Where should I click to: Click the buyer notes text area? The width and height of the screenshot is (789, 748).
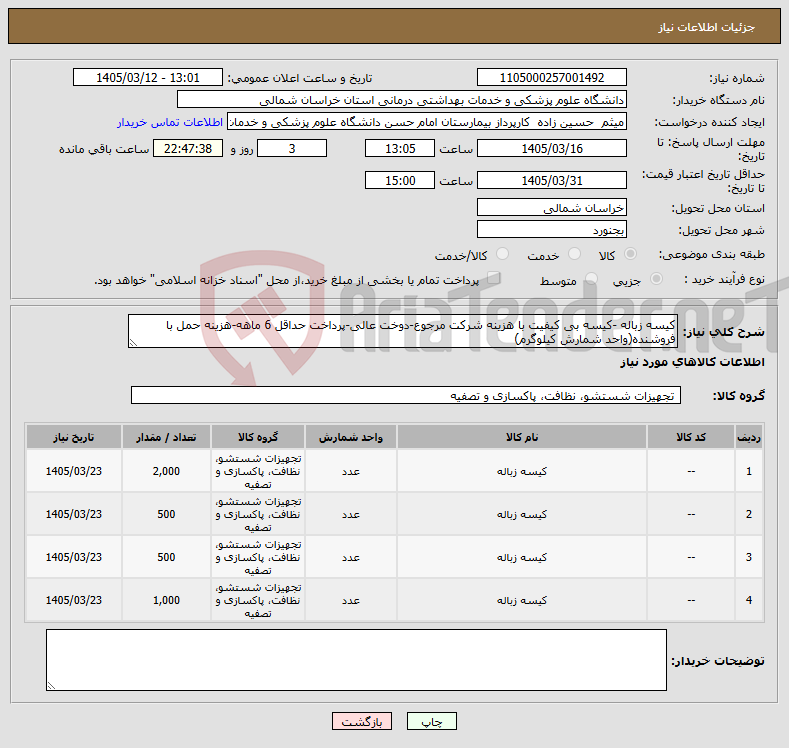coord(356,660)
